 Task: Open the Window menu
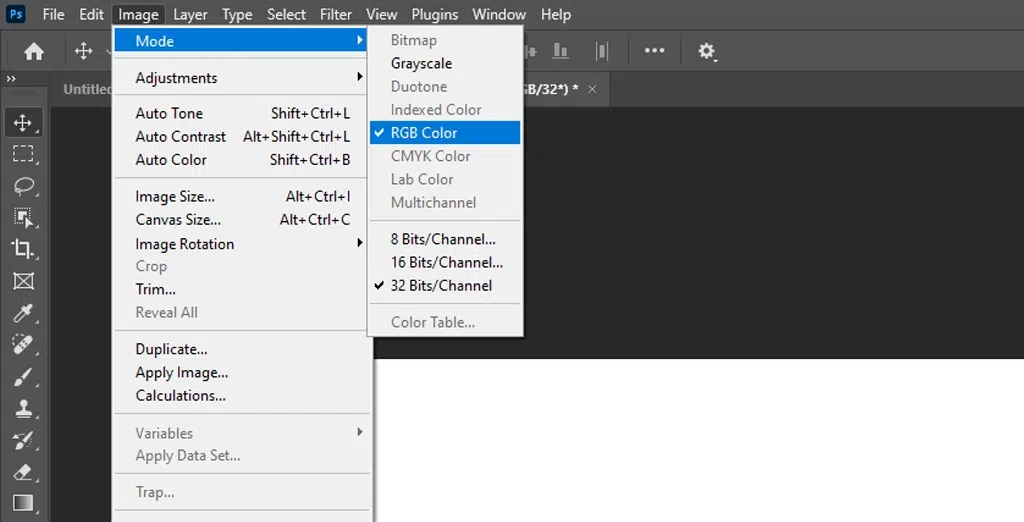tap(499, 14)
